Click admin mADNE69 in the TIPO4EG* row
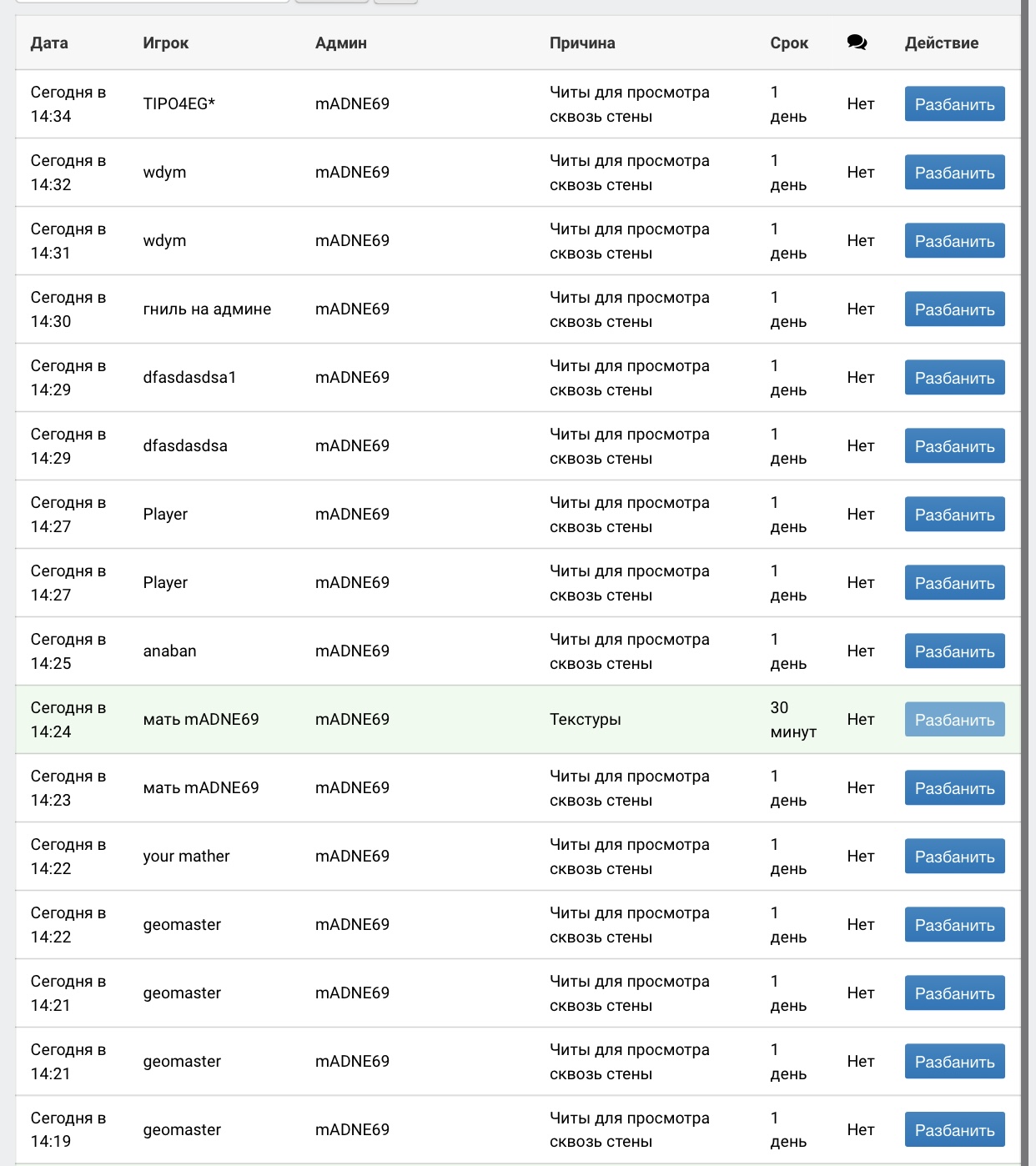 click(x=352, y=104)
